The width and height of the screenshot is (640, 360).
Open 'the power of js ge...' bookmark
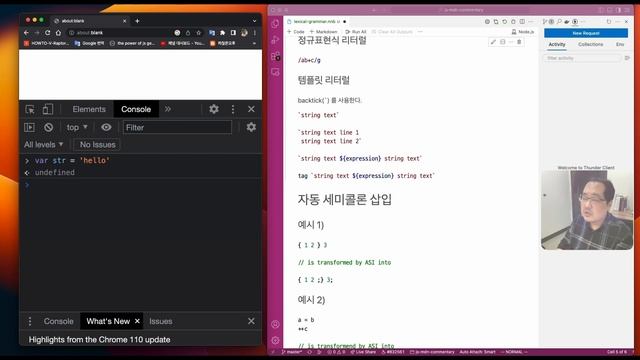pos(132,43)
